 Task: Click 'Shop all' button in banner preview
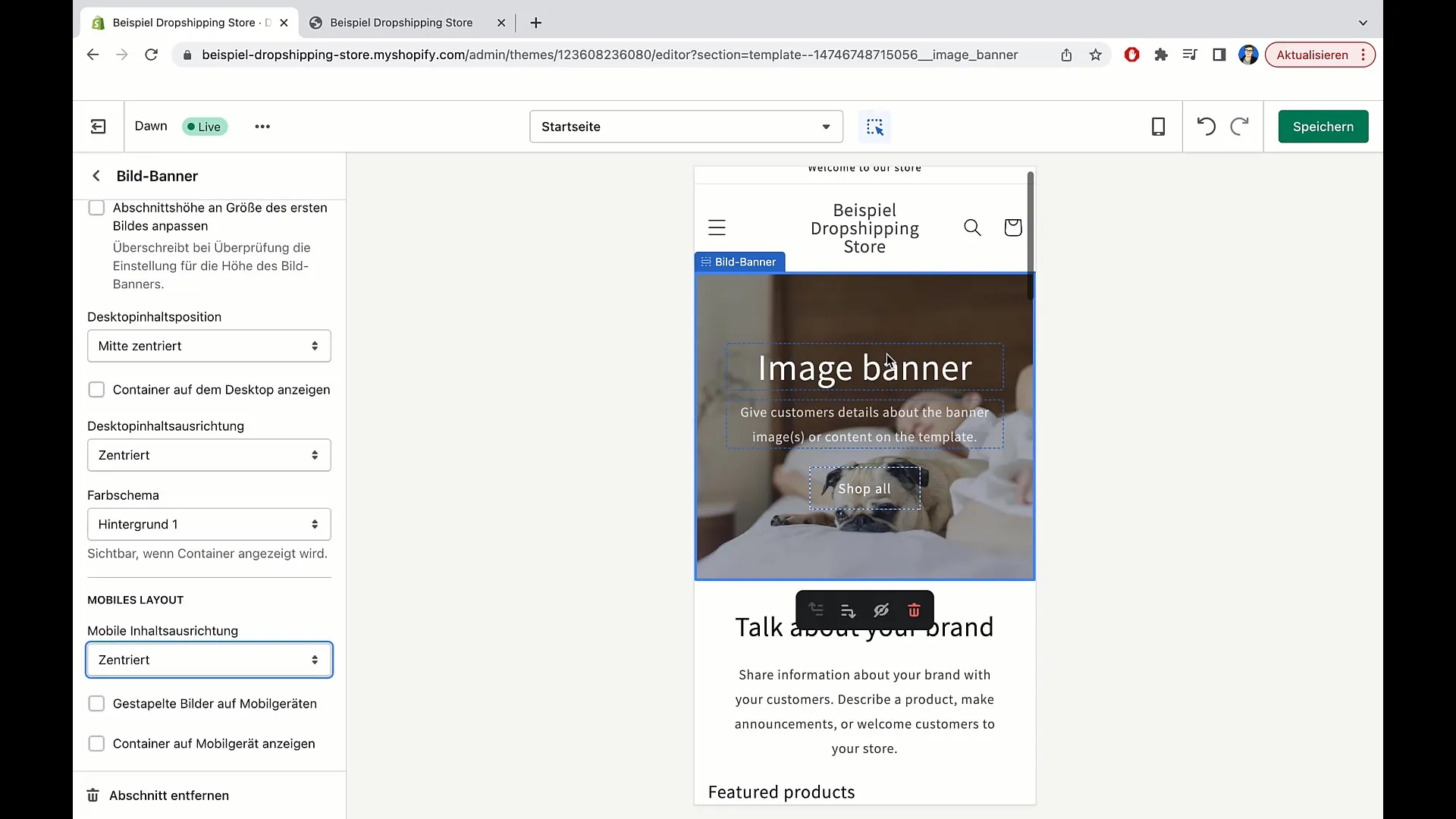(x=864, y=489)
